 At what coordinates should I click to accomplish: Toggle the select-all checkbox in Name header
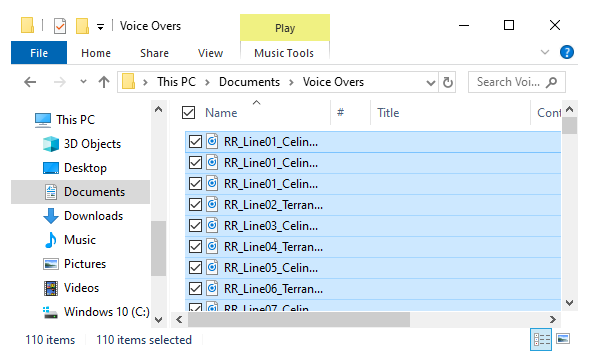(x=188, y=112)
